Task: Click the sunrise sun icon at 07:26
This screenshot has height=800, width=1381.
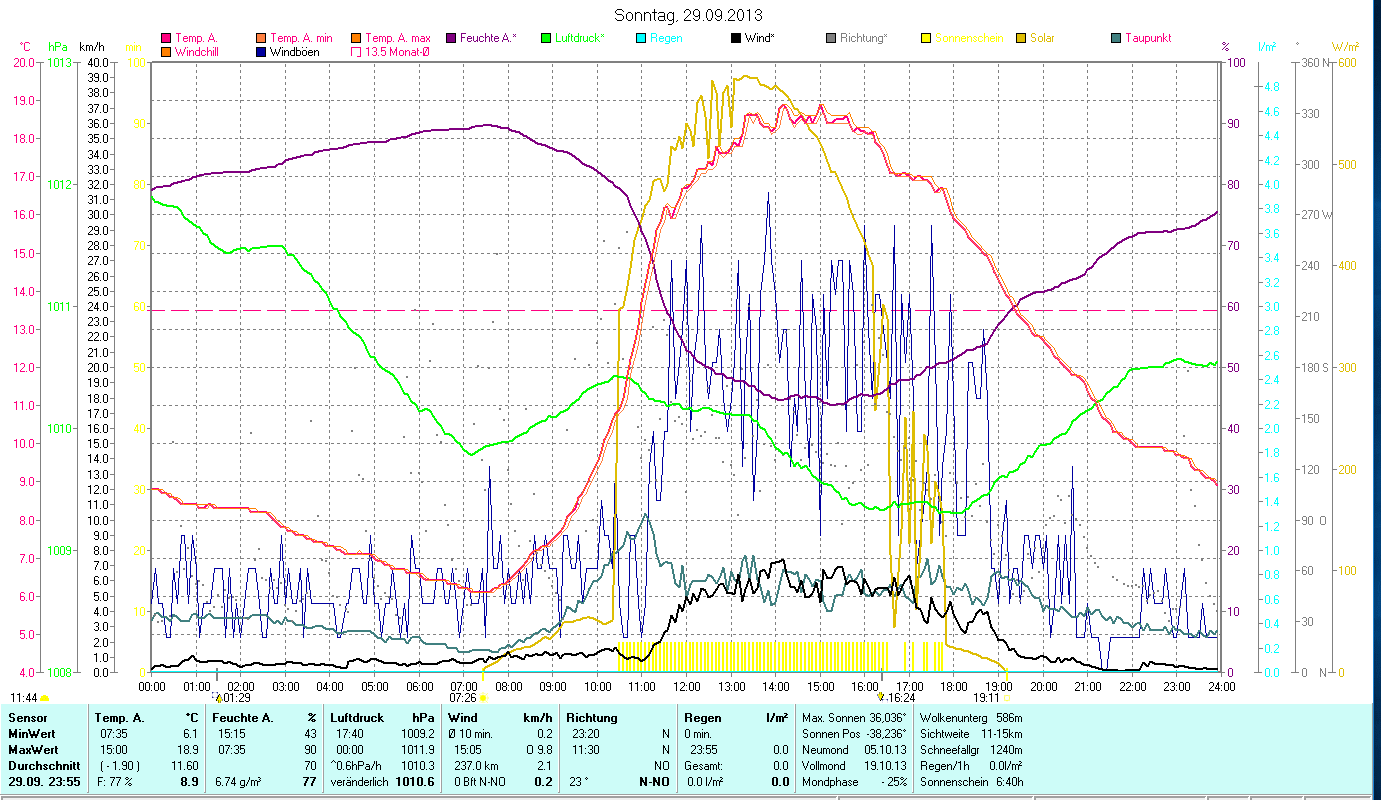Action: point(483,698)
